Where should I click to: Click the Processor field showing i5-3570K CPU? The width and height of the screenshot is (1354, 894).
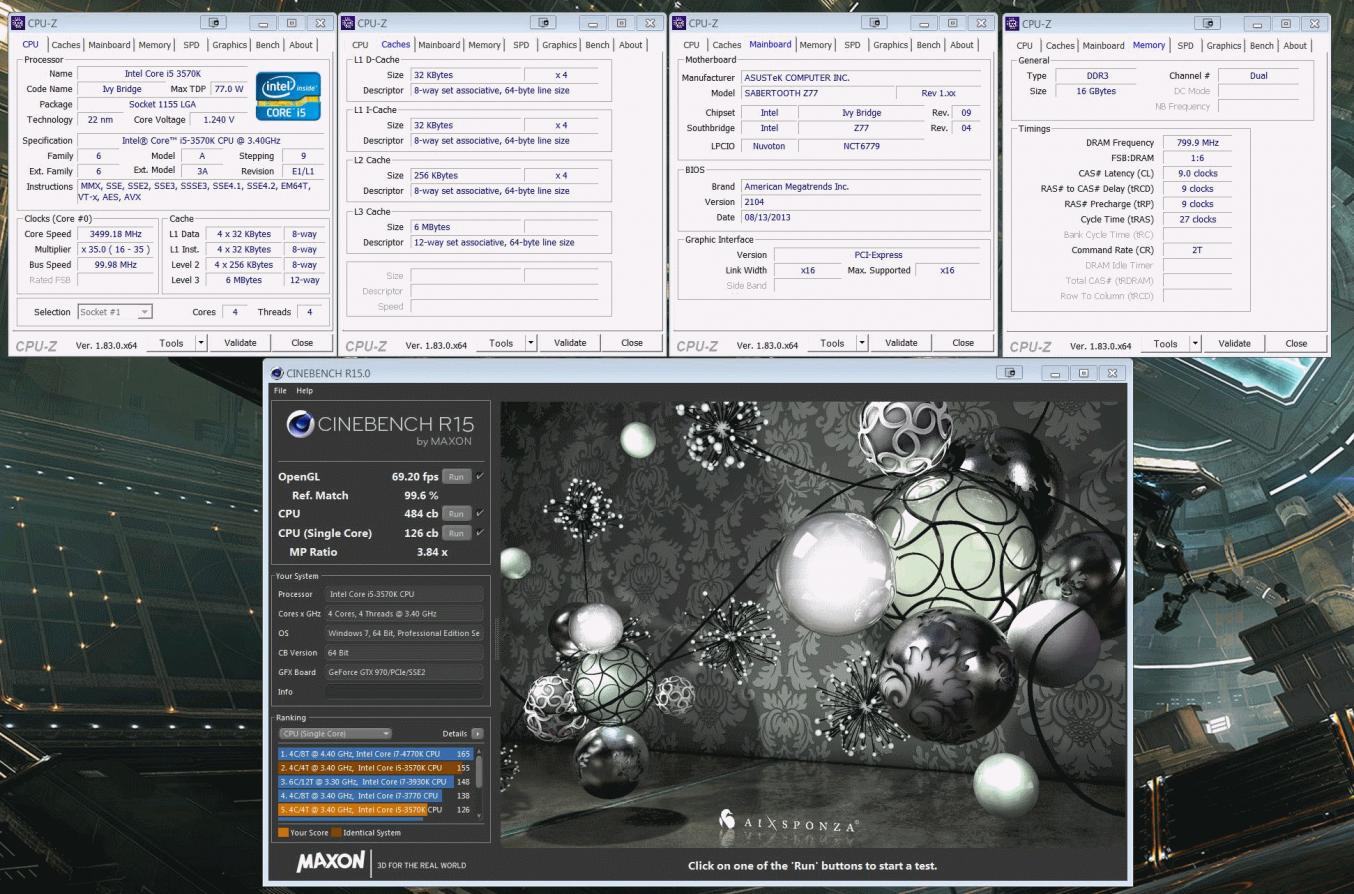pyautogui.click(x=404, y=594)
